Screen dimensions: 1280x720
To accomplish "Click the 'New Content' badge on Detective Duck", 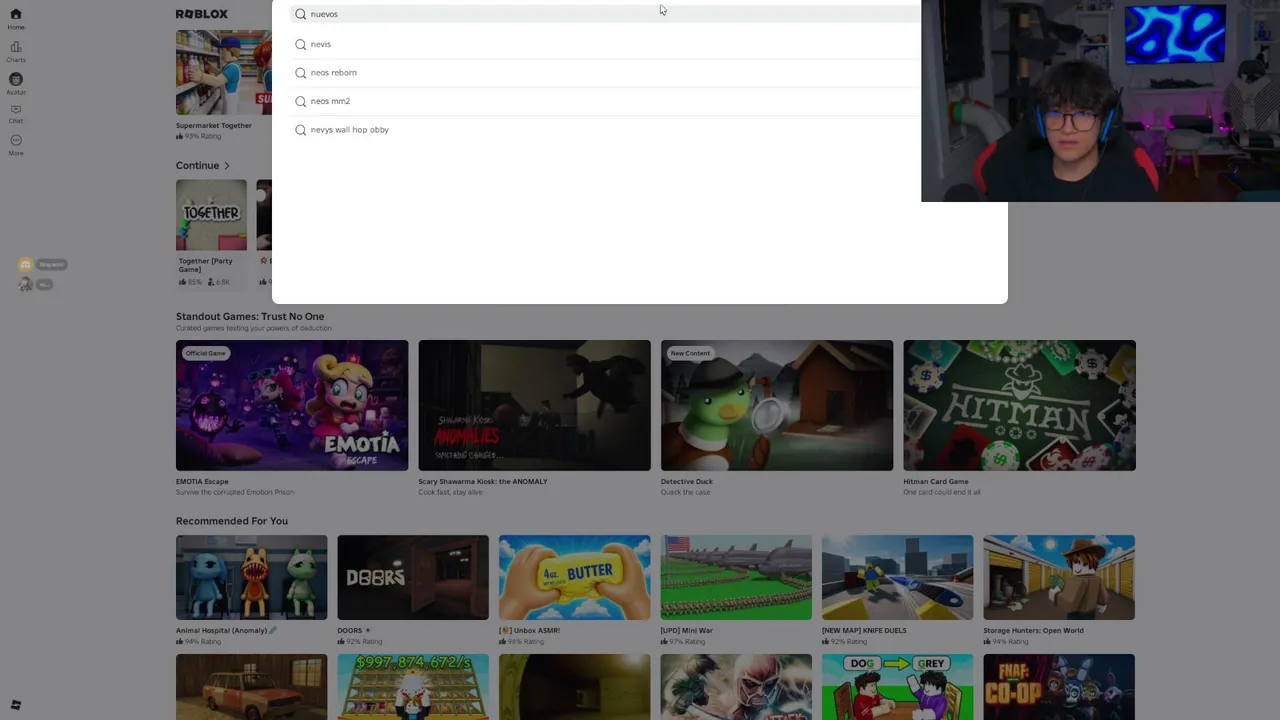I will click(x=690, y=353).
